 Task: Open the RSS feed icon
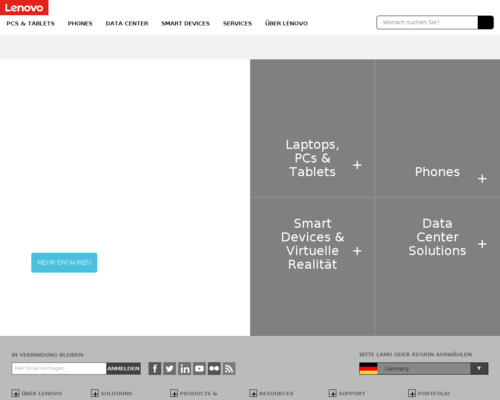(x=229, y=368)
